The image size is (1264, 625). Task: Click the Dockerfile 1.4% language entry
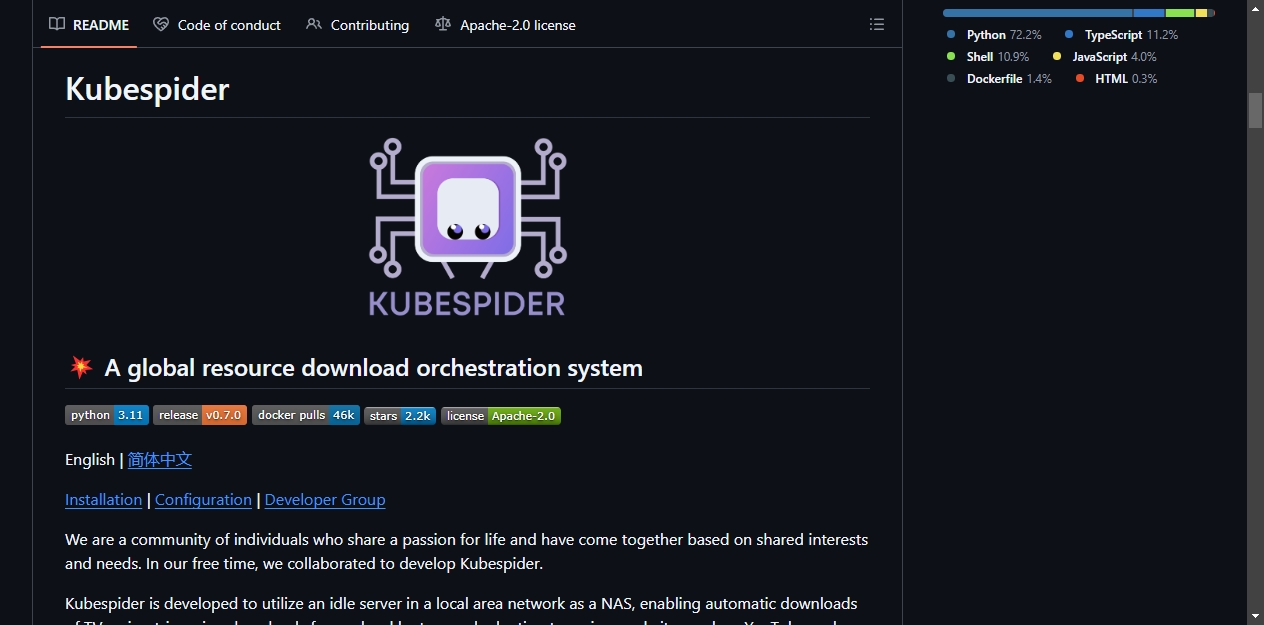coord(1000,78)
